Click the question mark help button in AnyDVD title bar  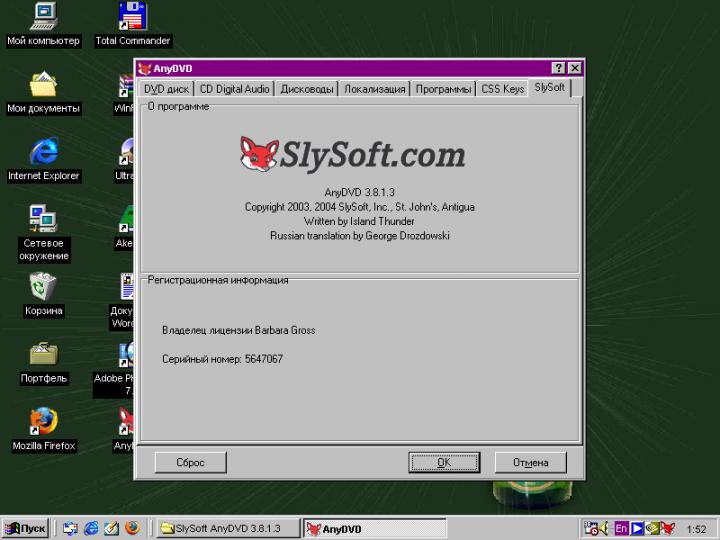pyautogui.click(x=558, y=68)
